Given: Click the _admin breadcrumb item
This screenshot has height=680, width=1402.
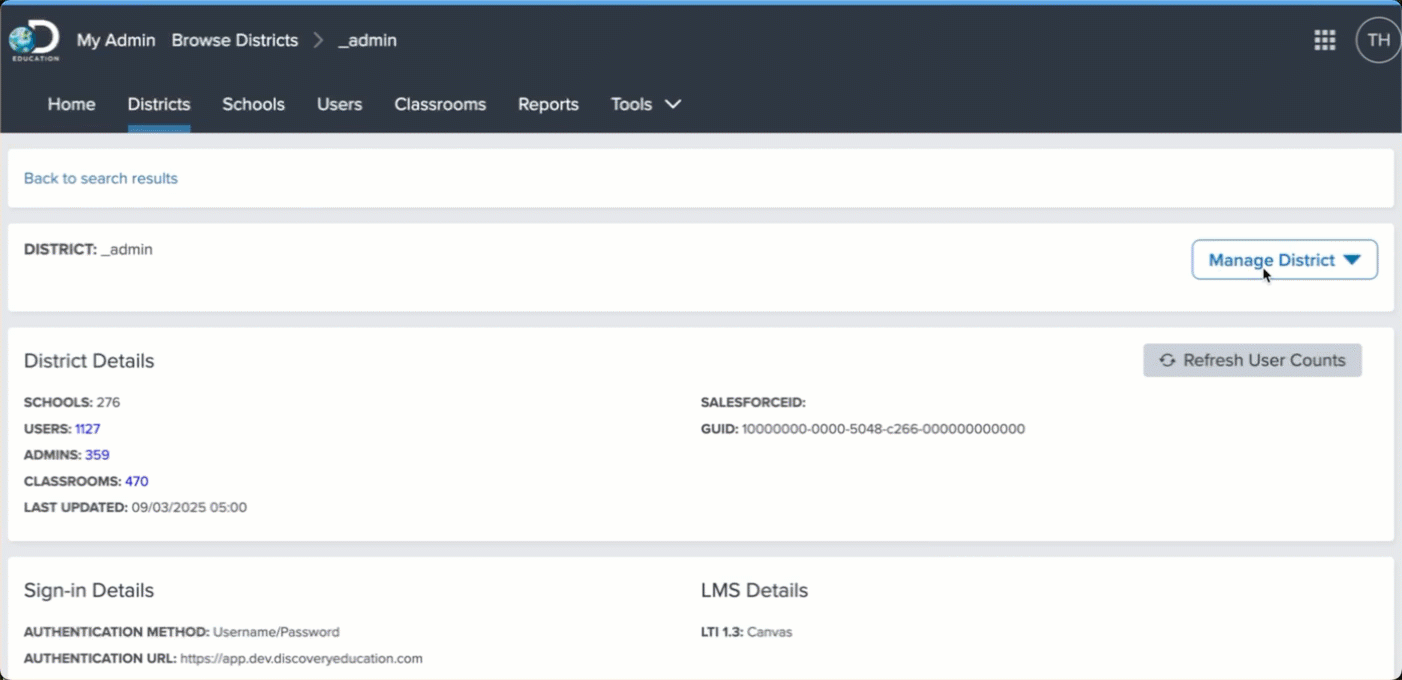Looking at the screenshot, I should tap(367, 40).
